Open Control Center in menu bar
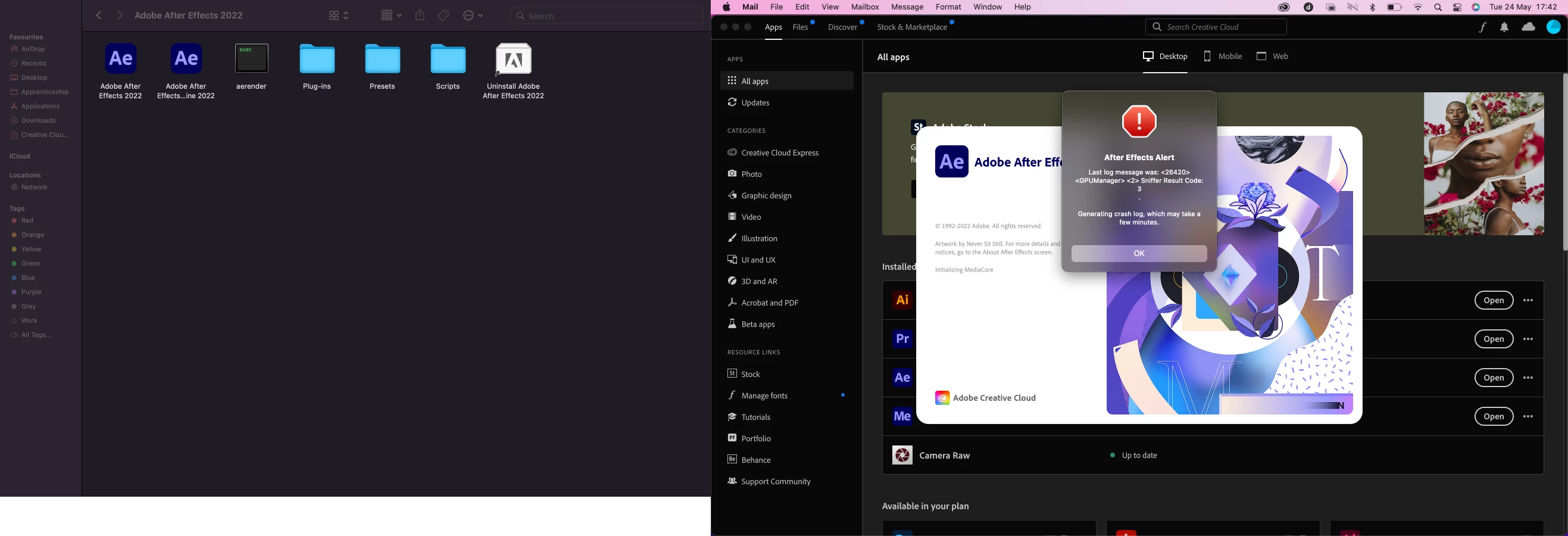Screen dimensions: 1568x536 [x=1457, y=7]
